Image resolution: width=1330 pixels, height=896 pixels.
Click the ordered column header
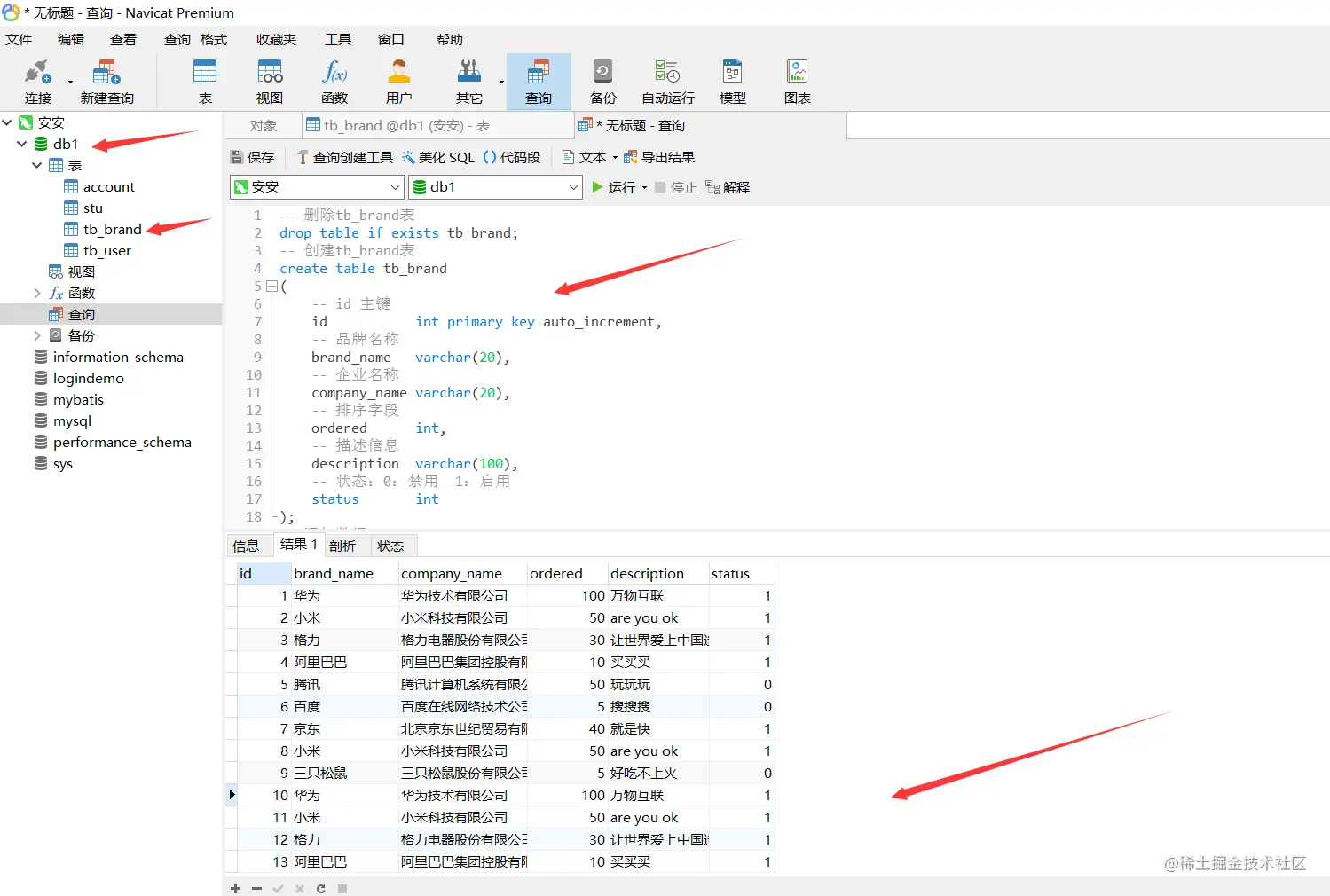(568, 573)
